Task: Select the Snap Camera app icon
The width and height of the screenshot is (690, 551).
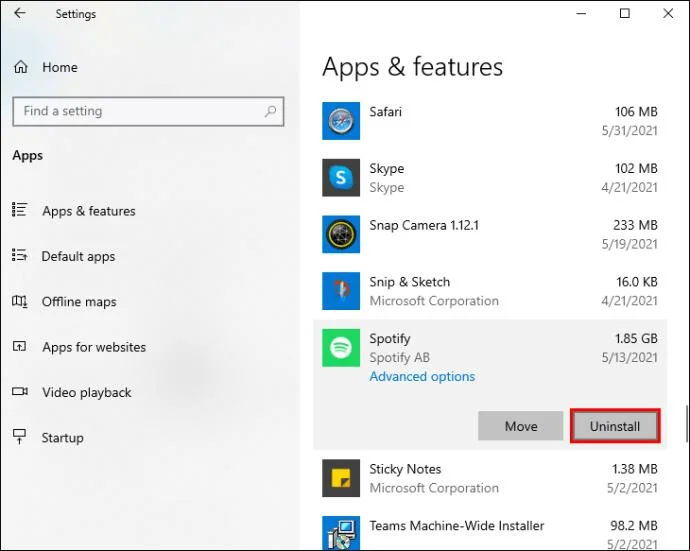Action: (341, 234)
